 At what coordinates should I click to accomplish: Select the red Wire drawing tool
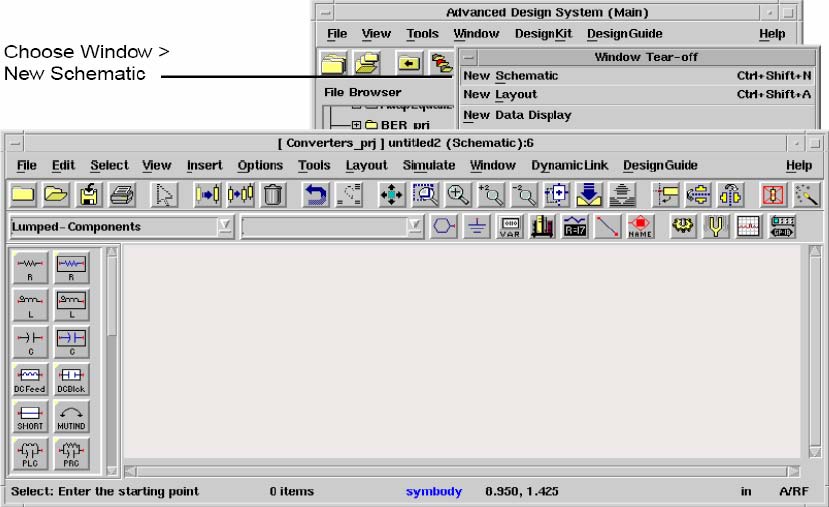[607, 227]
